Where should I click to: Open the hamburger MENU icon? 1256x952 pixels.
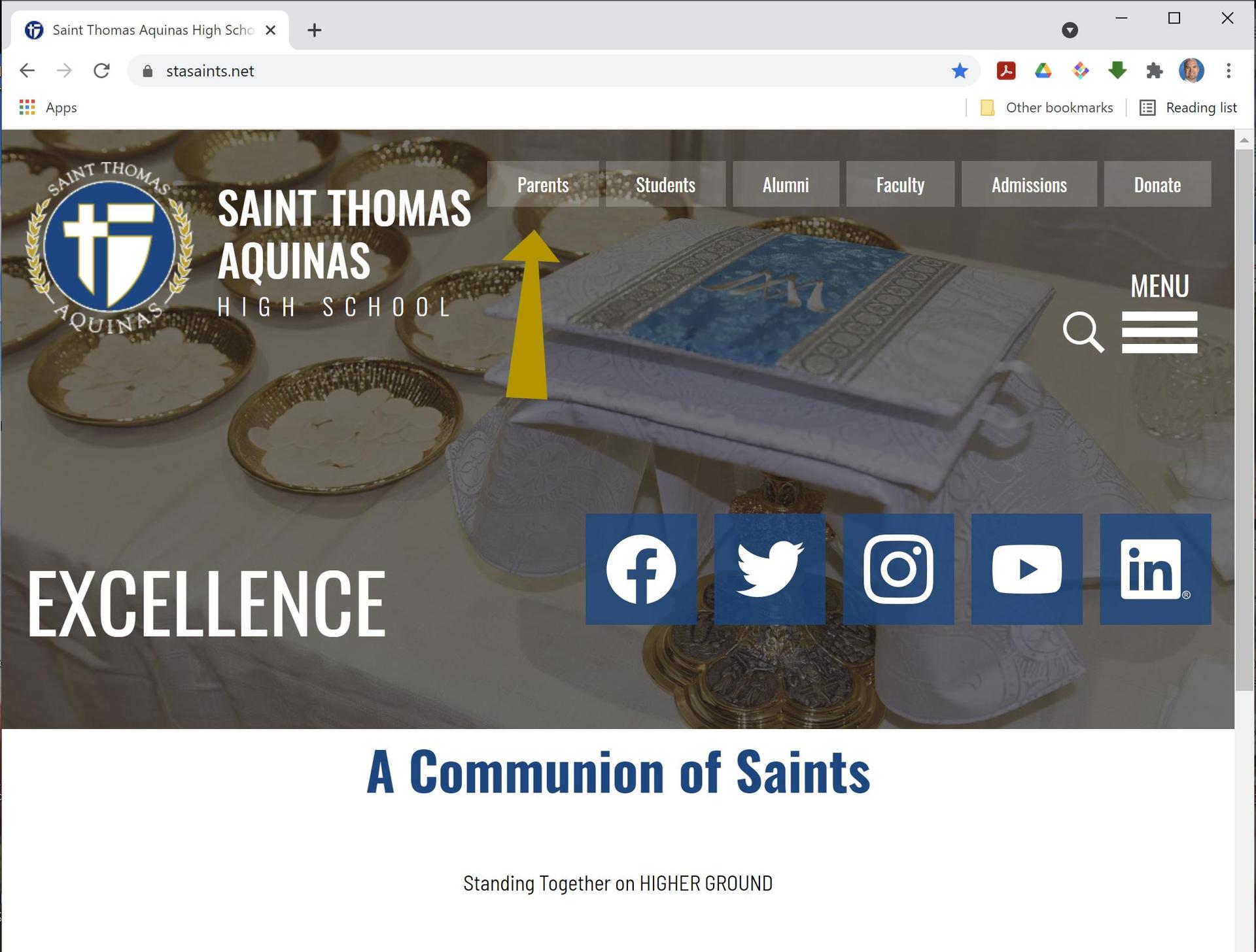coord(1159,332)
